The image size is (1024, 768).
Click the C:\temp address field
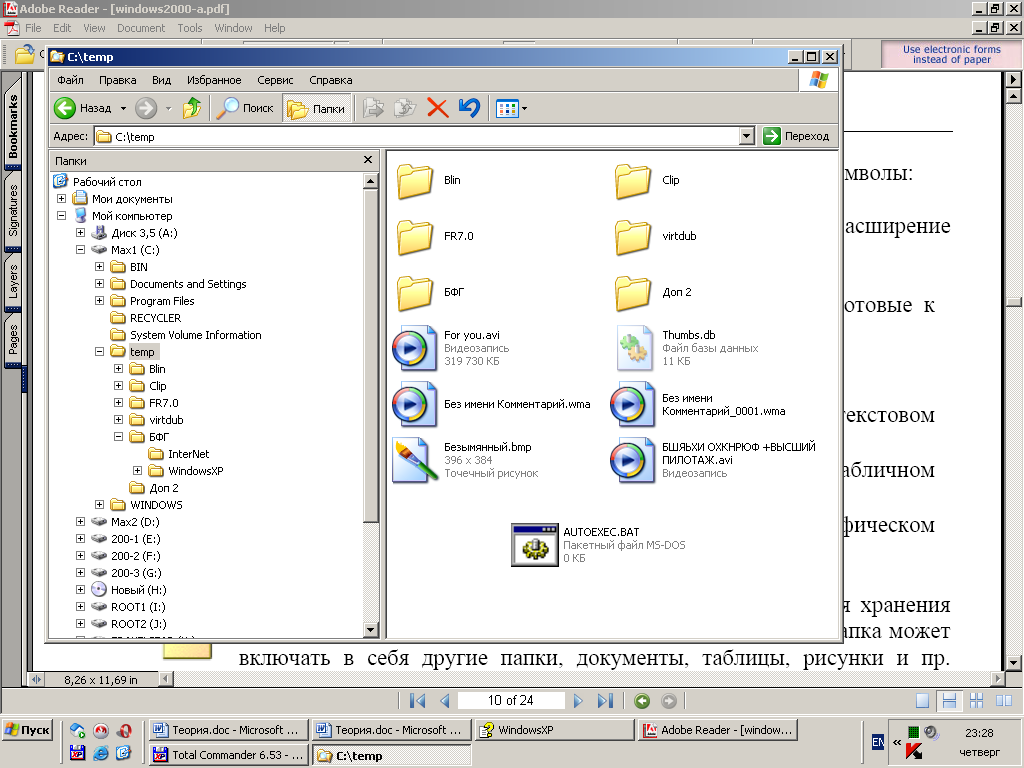(x=417, y=136)
